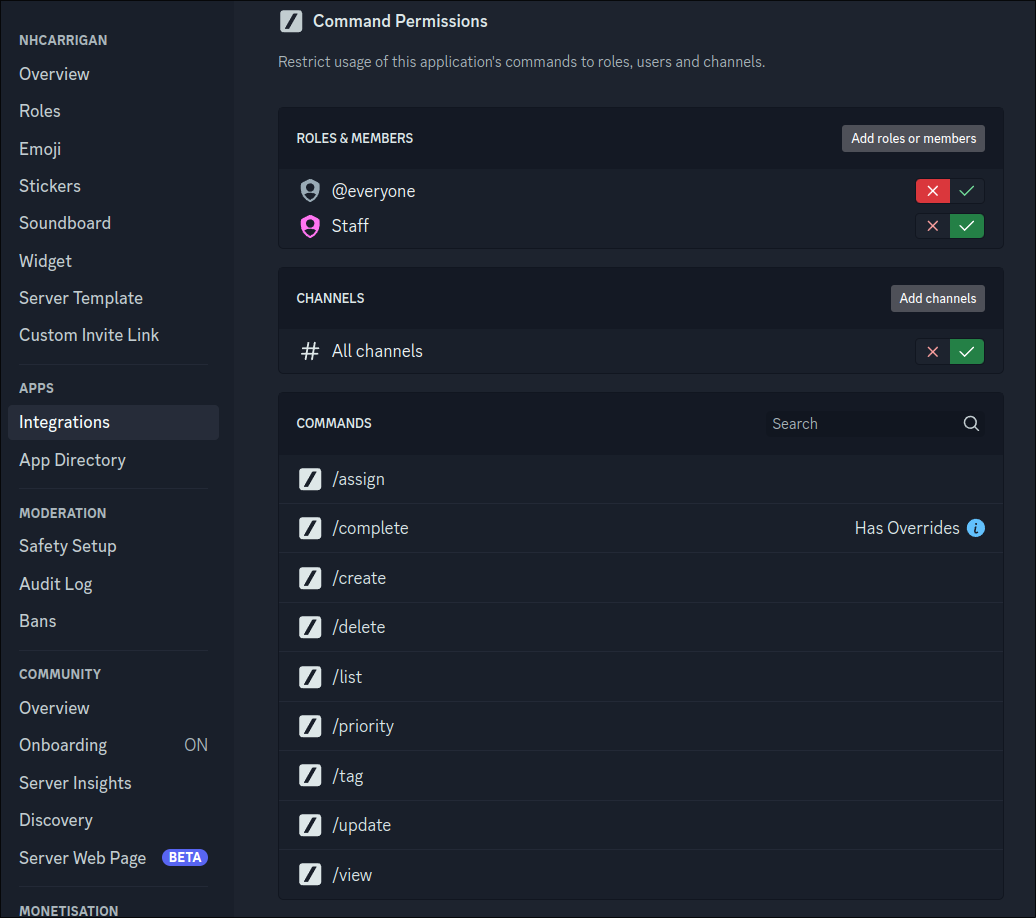Click the search magnifier icon in Commands

coord(971,424)
